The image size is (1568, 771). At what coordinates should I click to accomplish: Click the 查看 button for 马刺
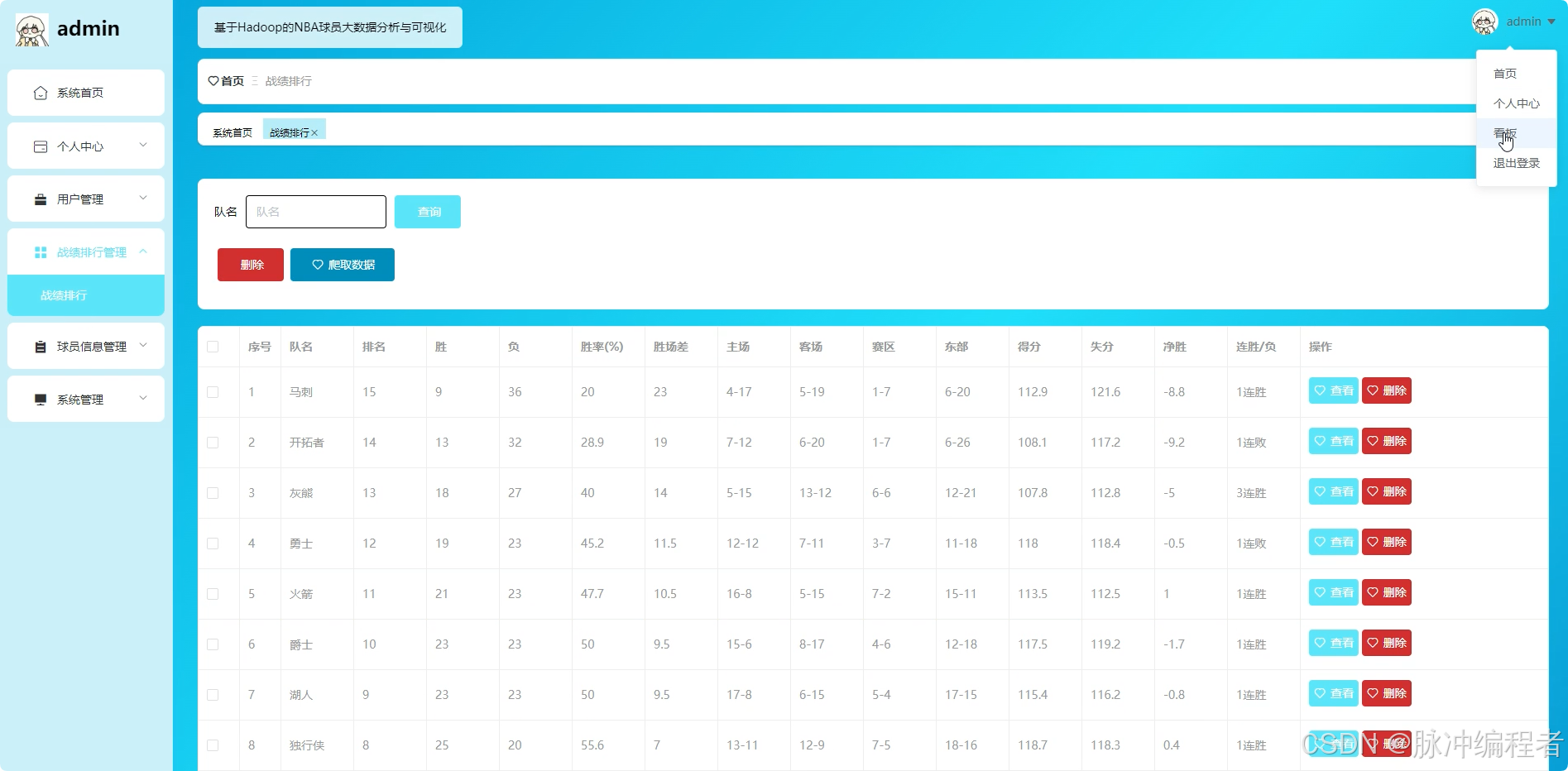coord(1334,390)
